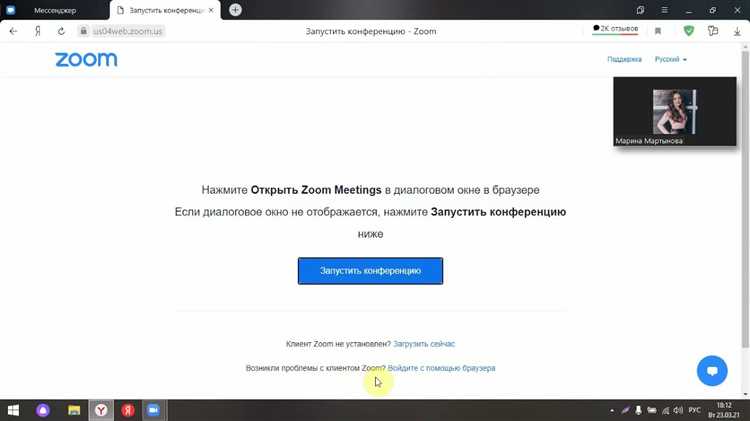Open network connection tray icon
Image resolution: width=750 pixels, height=421 pixels.
point(665,410)
